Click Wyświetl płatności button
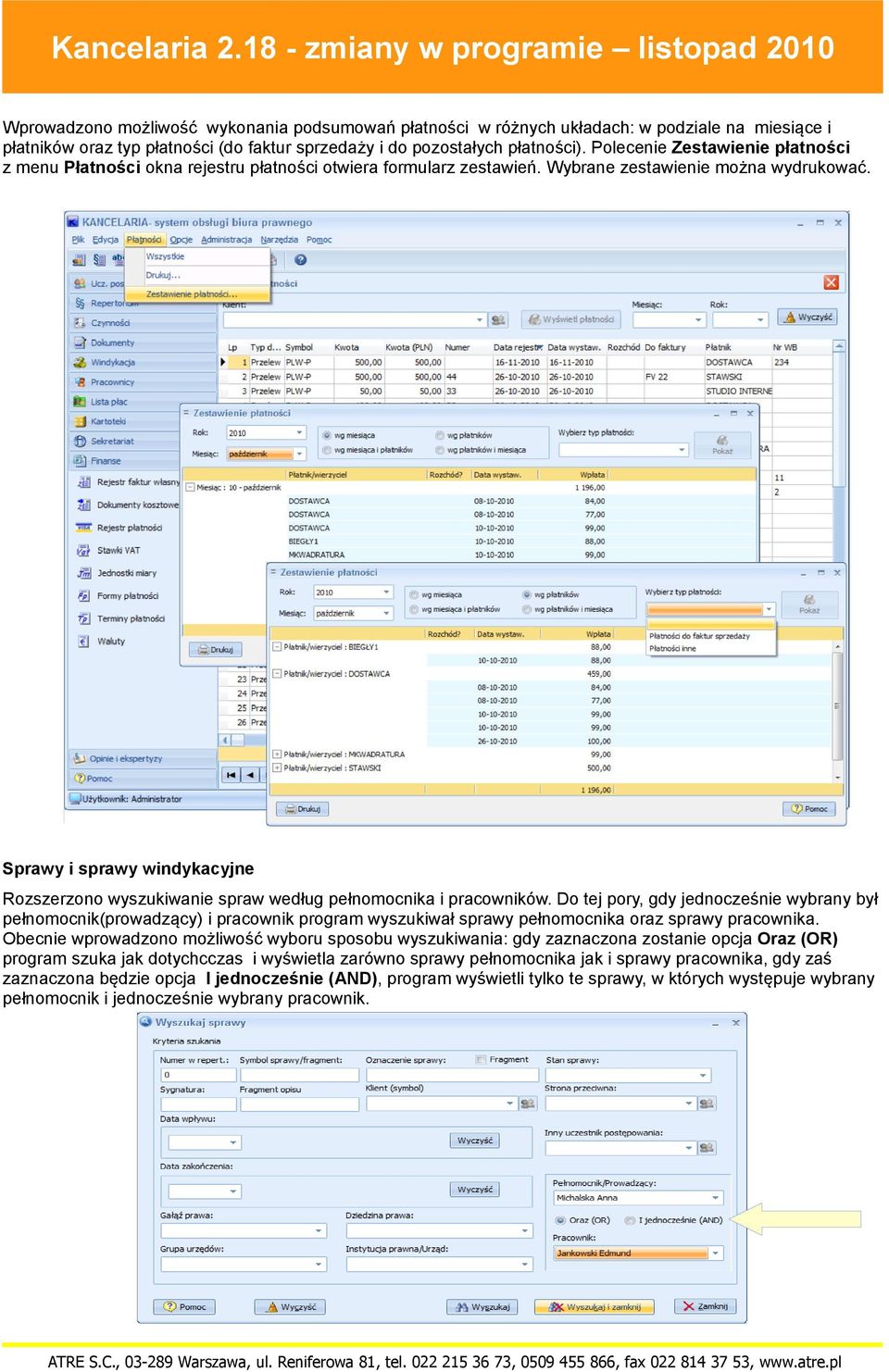 click(571, 319)
